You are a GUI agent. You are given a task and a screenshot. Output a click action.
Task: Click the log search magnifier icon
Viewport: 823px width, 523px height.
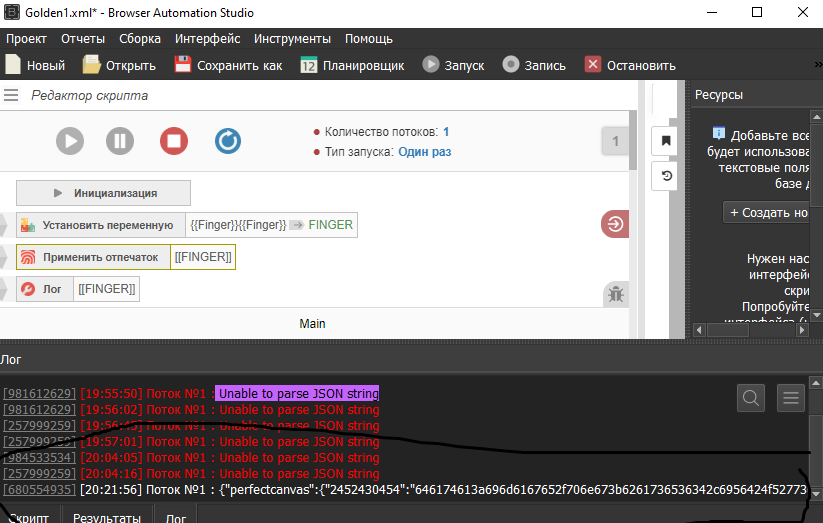point(751,398)
